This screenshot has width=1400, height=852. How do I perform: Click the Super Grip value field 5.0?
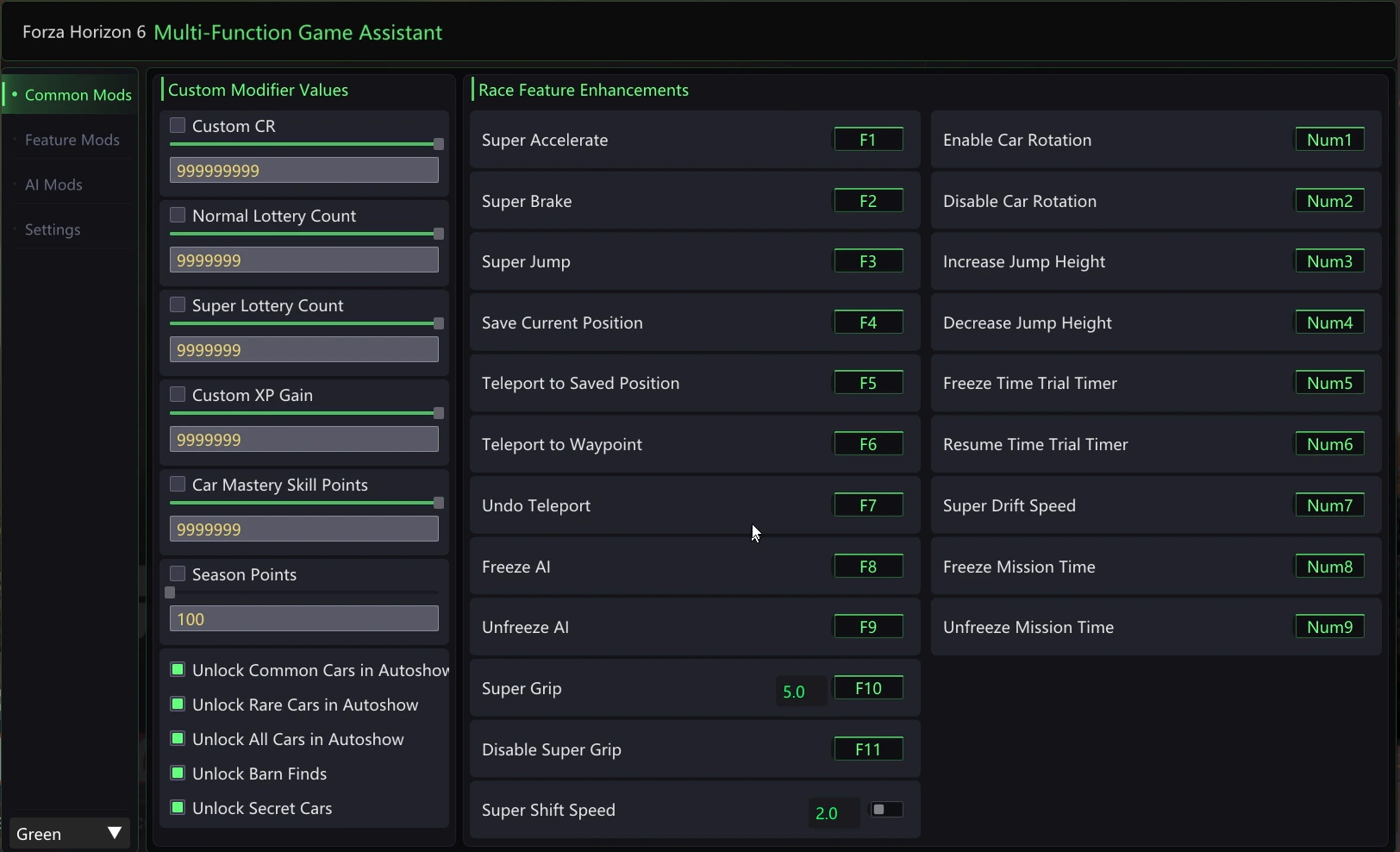click(x=801, y=692)
